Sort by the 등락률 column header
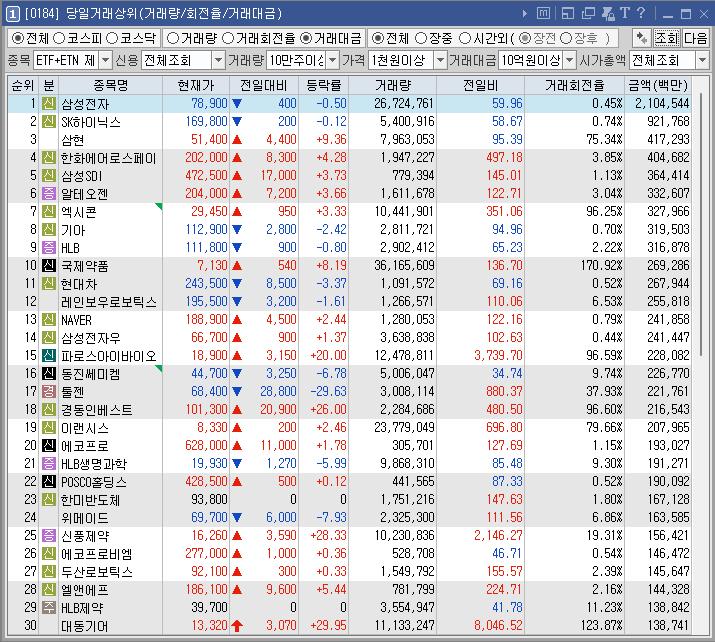This screenshot has width=715, height=642. tap(324, 85)
